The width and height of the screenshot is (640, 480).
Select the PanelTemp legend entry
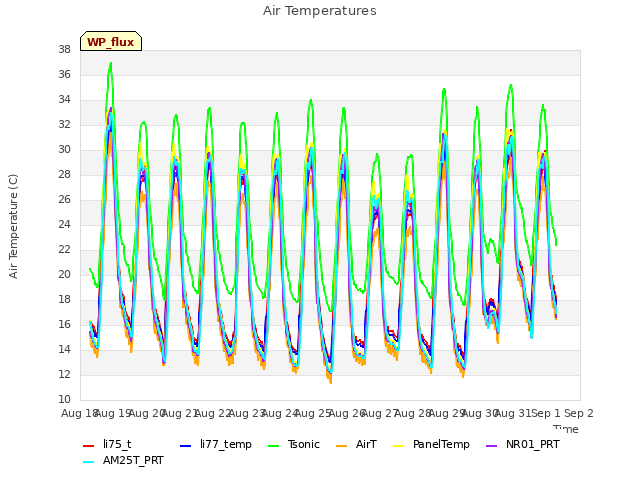click(x=431, y=444)
